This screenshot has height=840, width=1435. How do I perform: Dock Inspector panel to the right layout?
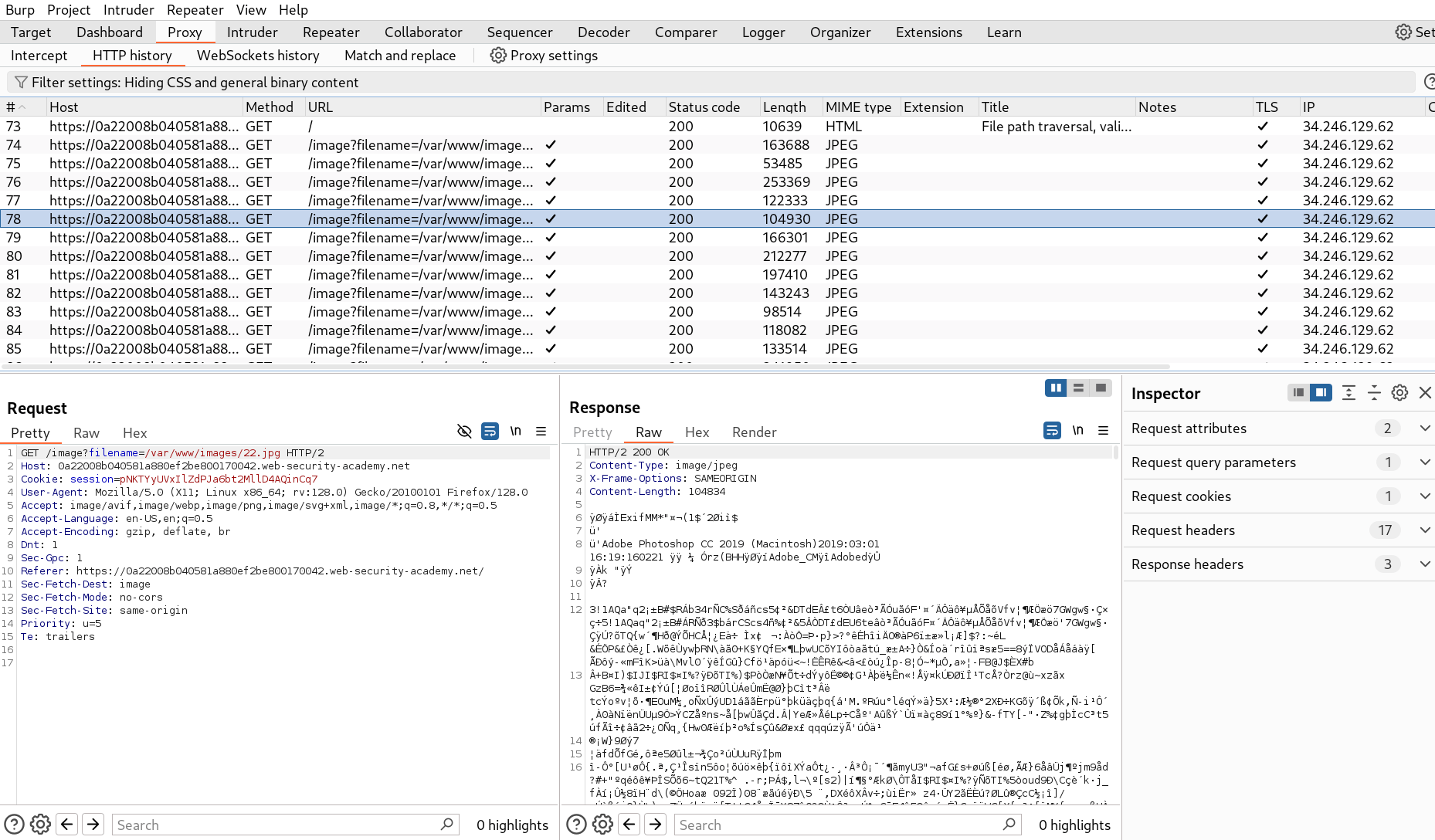click(1321, 393)
